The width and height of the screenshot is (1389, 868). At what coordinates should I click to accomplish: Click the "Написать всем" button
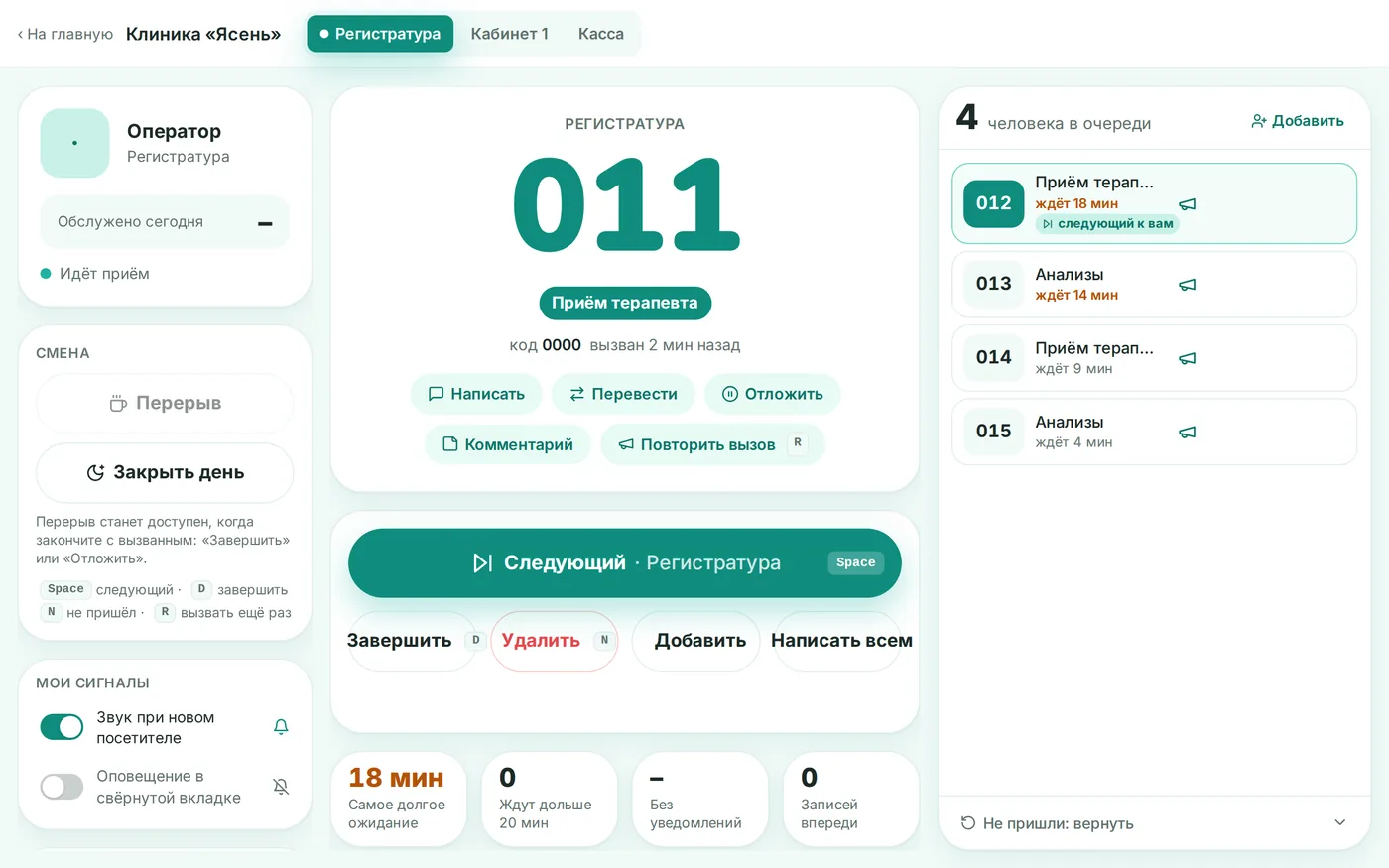[x=838, y=641]
